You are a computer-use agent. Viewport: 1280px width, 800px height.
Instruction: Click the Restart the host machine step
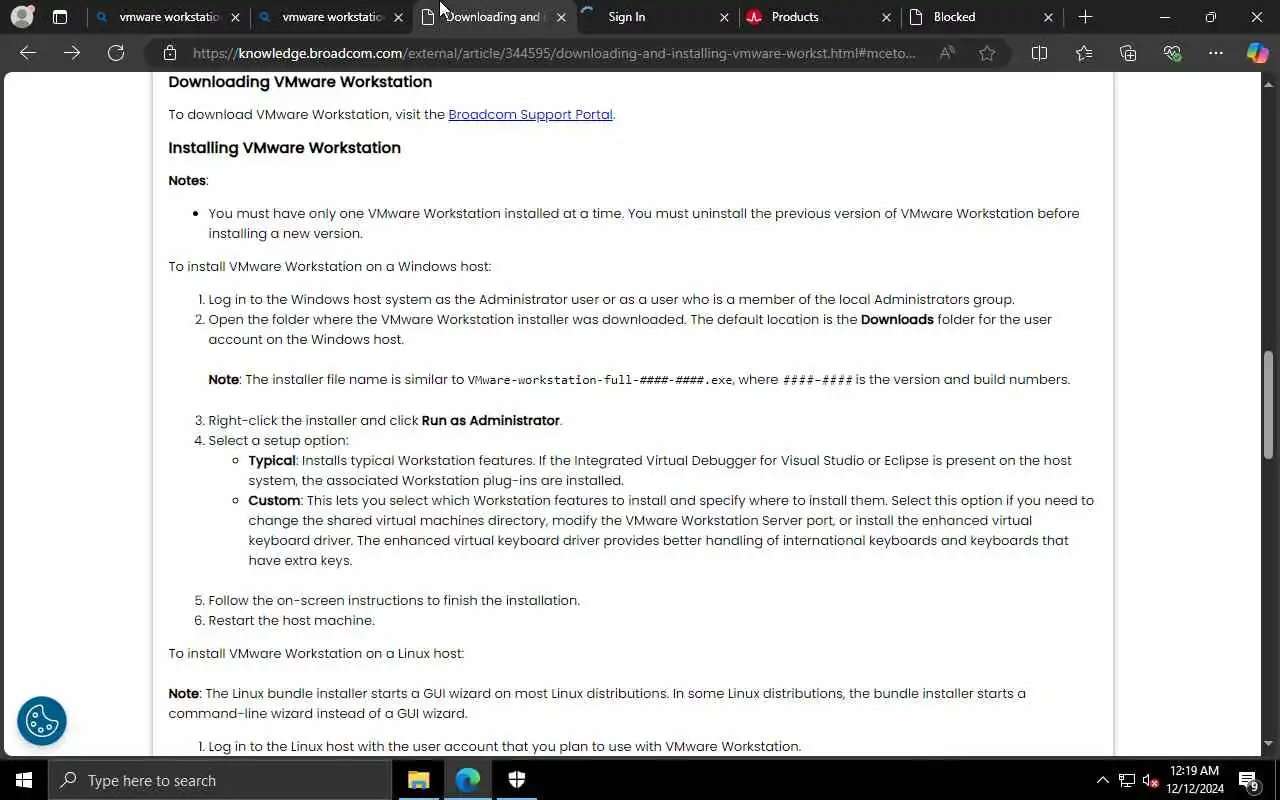point(291,620)
